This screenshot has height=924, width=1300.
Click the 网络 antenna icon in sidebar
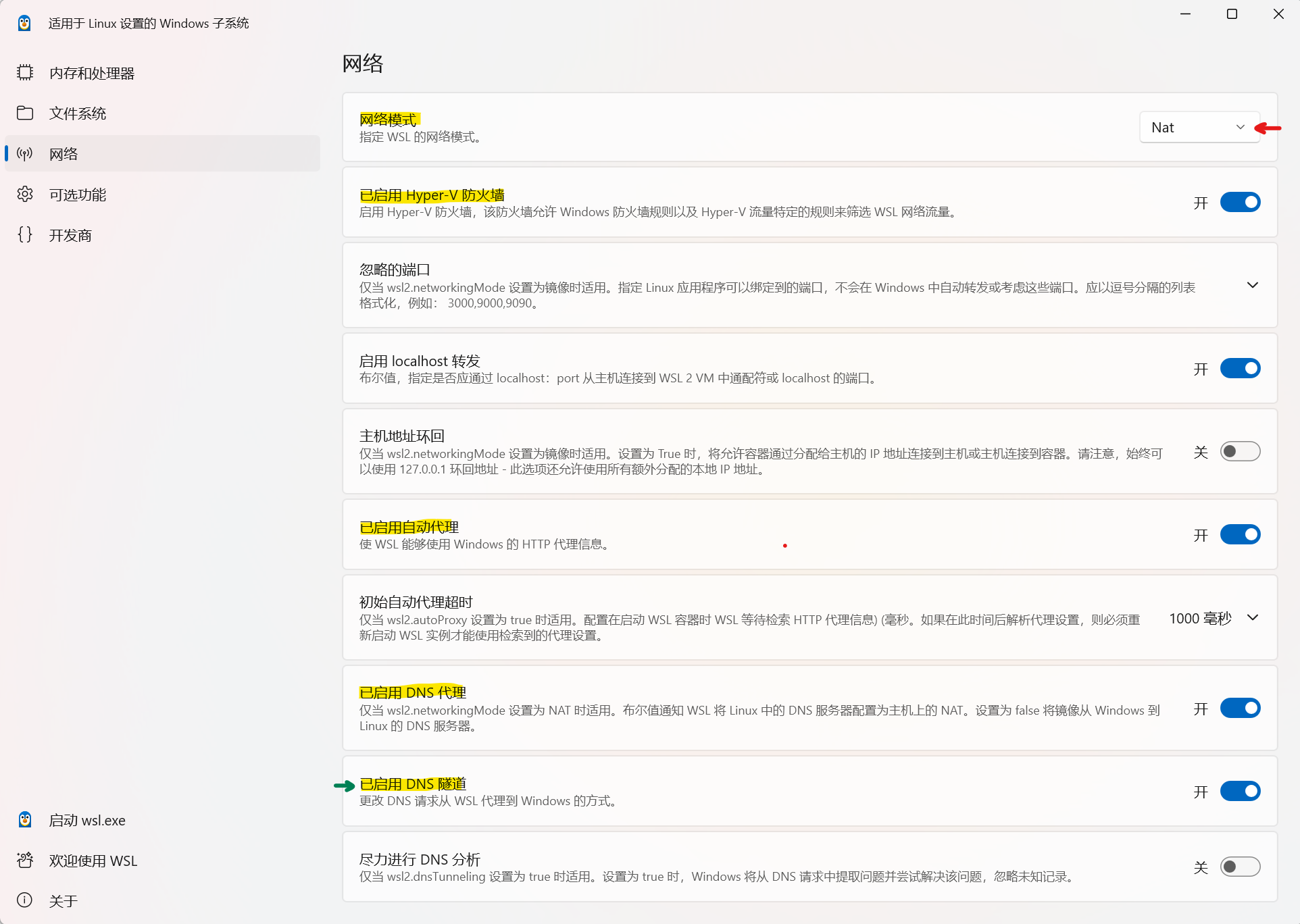pos(25,154)
